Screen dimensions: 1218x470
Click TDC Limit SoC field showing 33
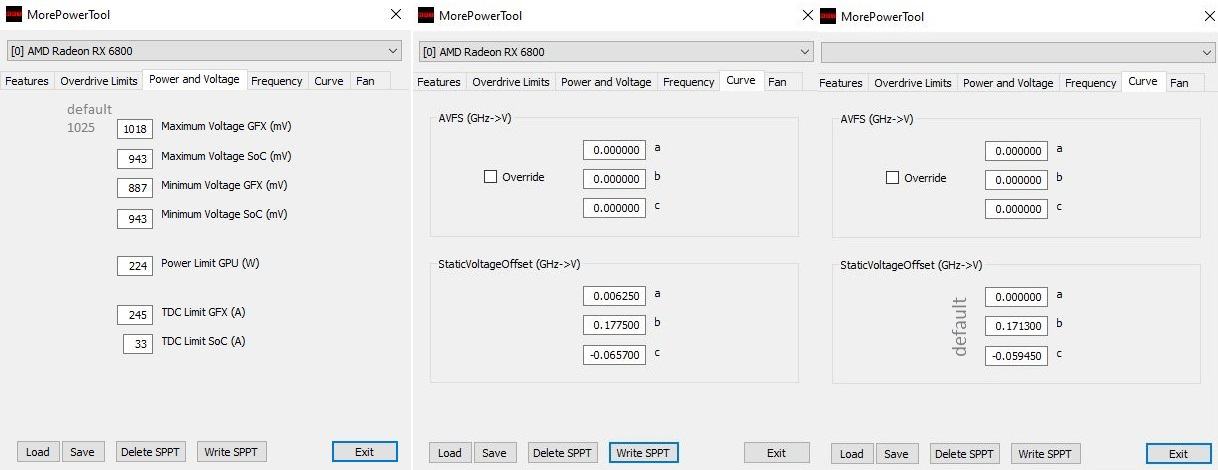pyautogui.click(x=137, y=344)
